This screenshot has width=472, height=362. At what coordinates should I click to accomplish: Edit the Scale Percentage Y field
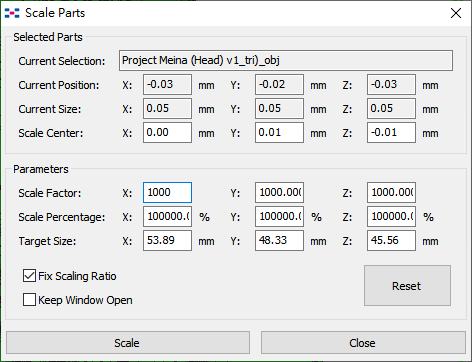pos(279,217)
